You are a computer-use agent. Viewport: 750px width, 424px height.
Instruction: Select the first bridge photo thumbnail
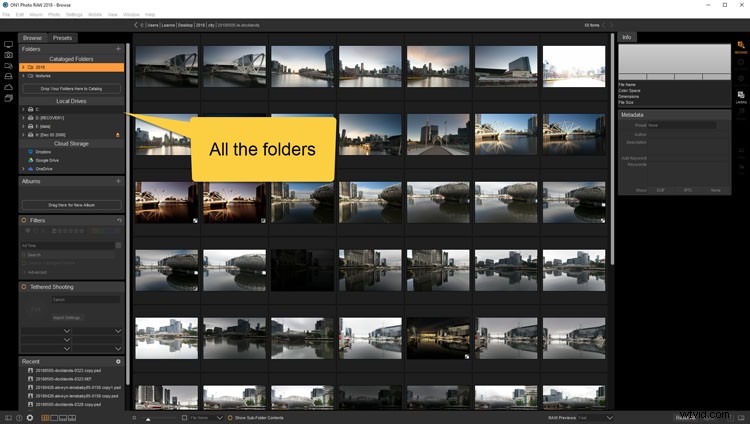[166, 67]
